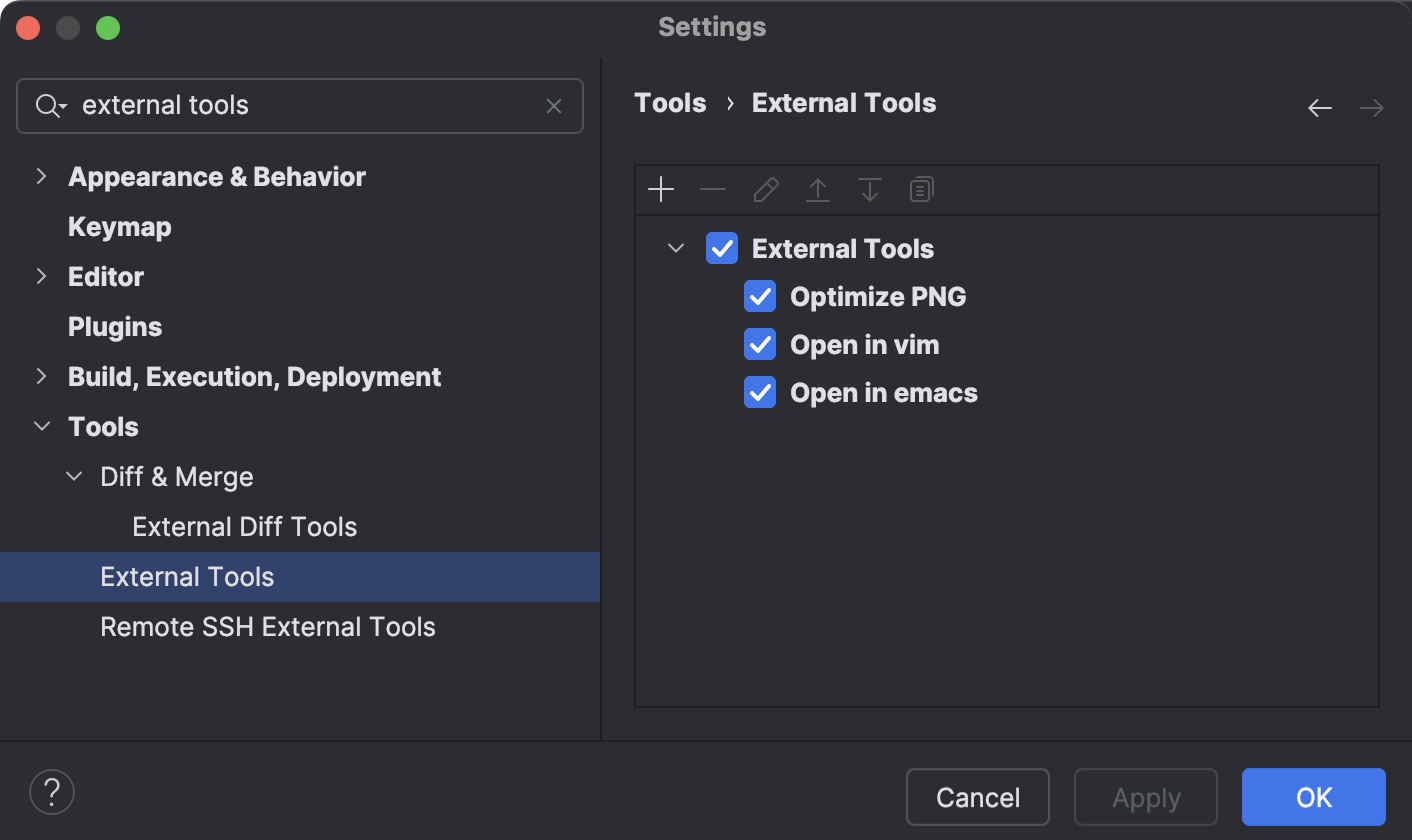
Task: Add a new external tool
Action: (661, 190)
